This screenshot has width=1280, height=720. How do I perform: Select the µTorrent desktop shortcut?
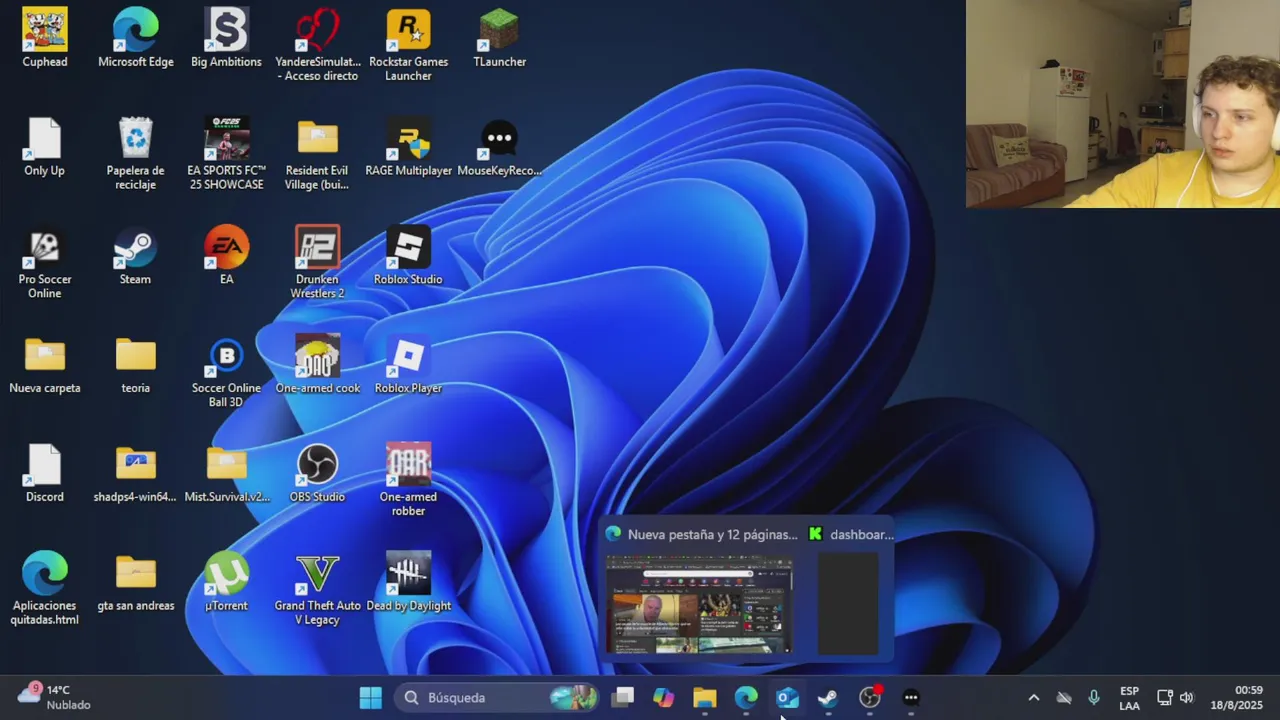click(226, 583)
